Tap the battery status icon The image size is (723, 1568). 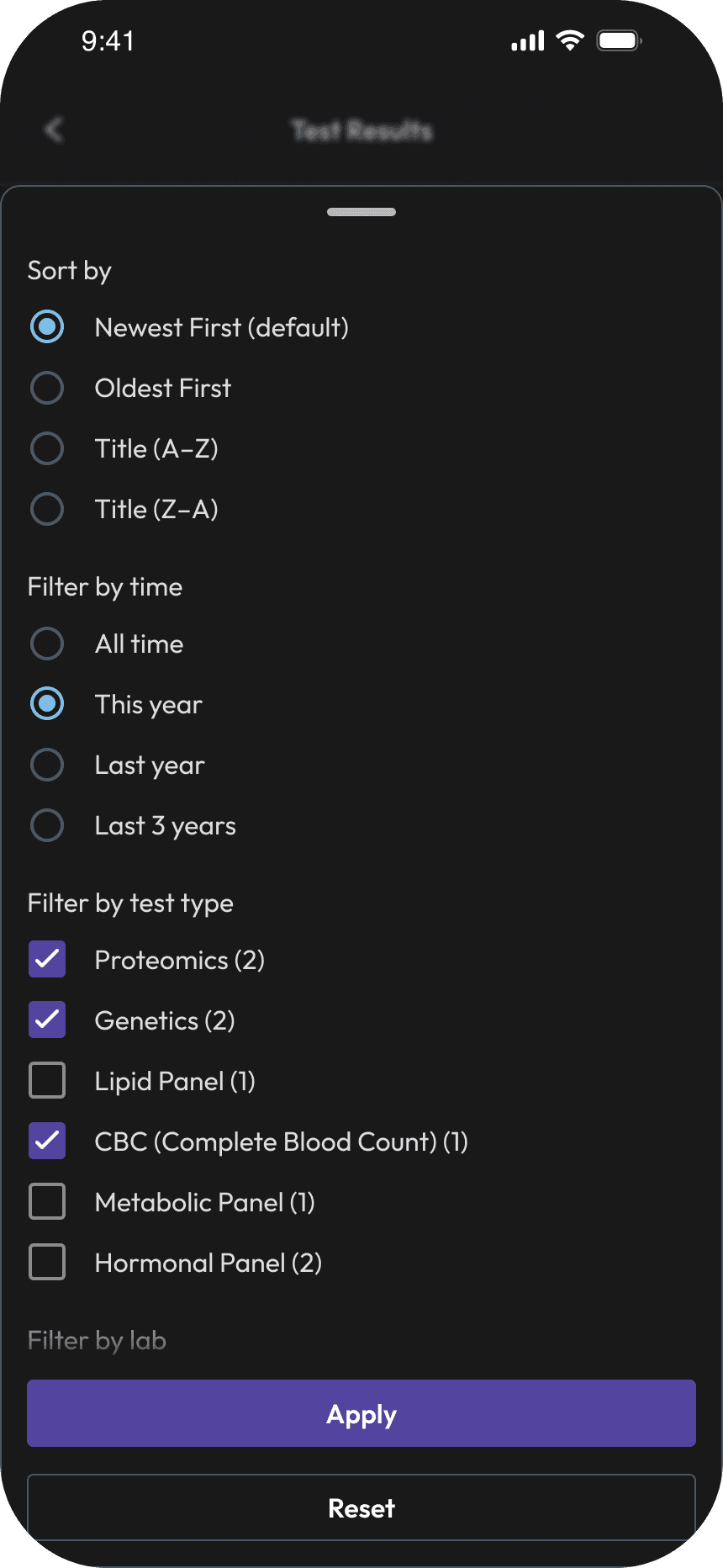[619, 40]
